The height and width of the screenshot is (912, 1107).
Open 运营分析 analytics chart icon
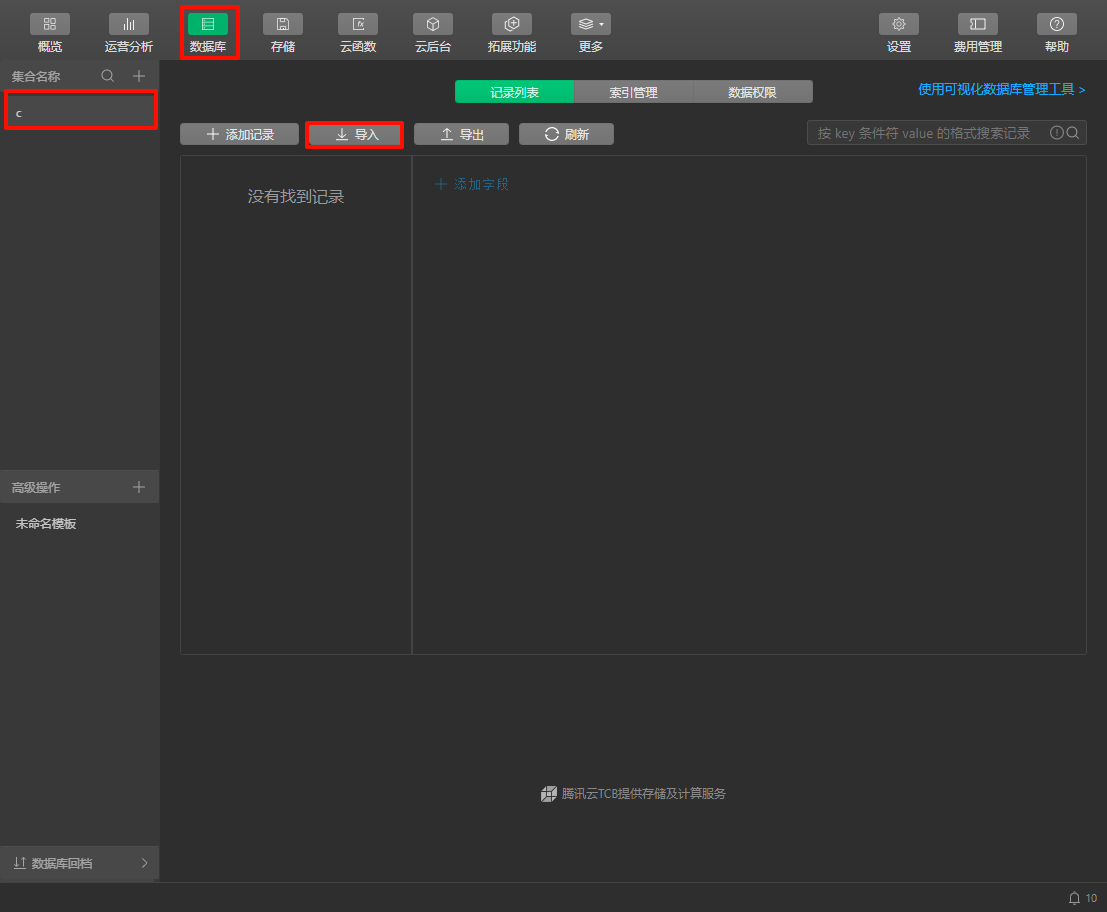point(129,24)
